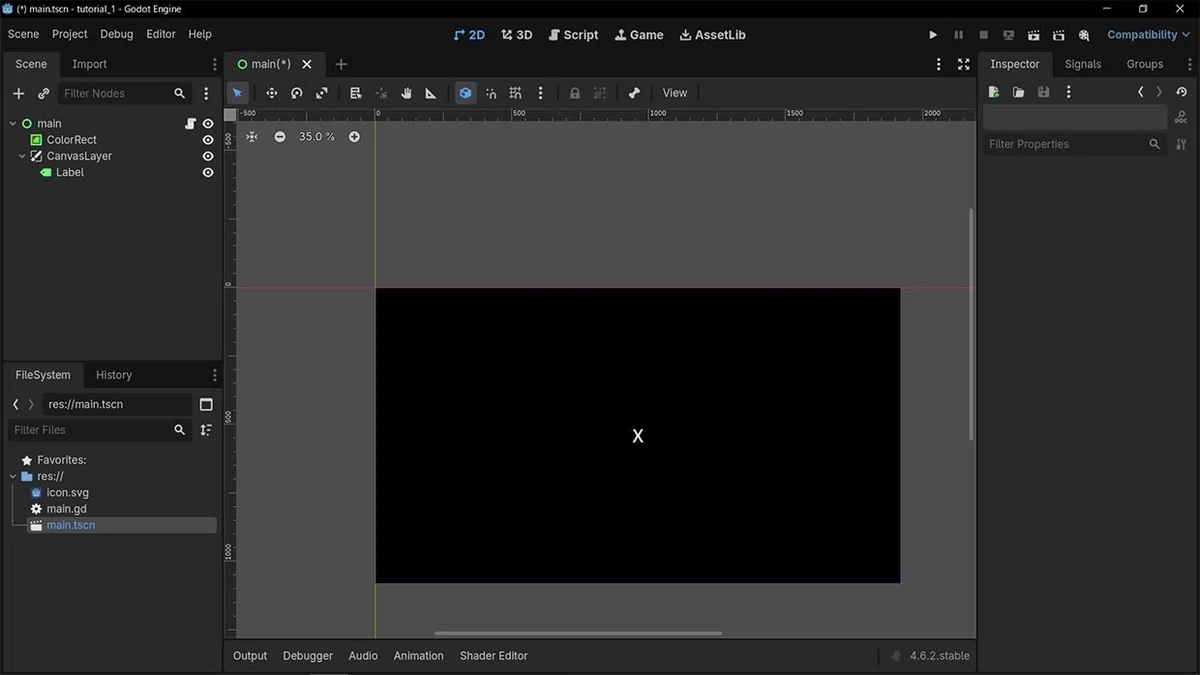Click the selectable nodes list tool

pos(355,93)
